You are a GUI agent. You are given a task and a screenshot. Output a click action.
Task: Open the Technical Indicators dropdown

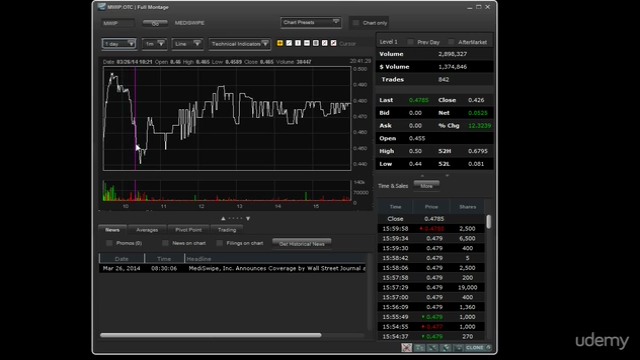click(x=240, y=44)
